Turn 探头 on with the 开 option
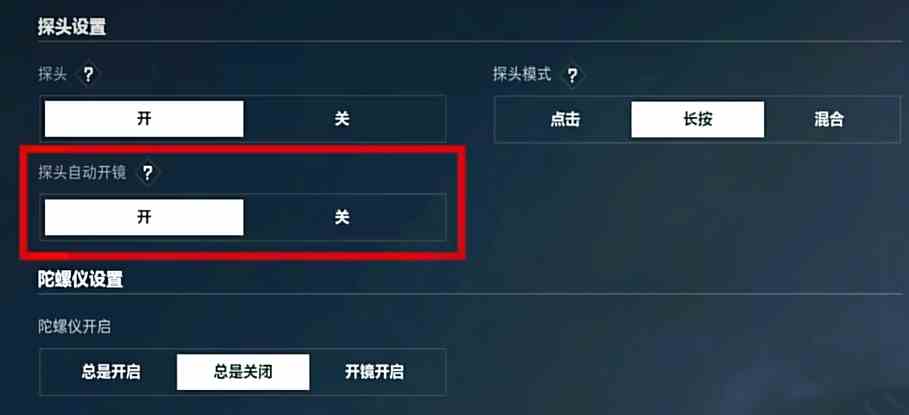Screen dimensions: 909x415 144,119
